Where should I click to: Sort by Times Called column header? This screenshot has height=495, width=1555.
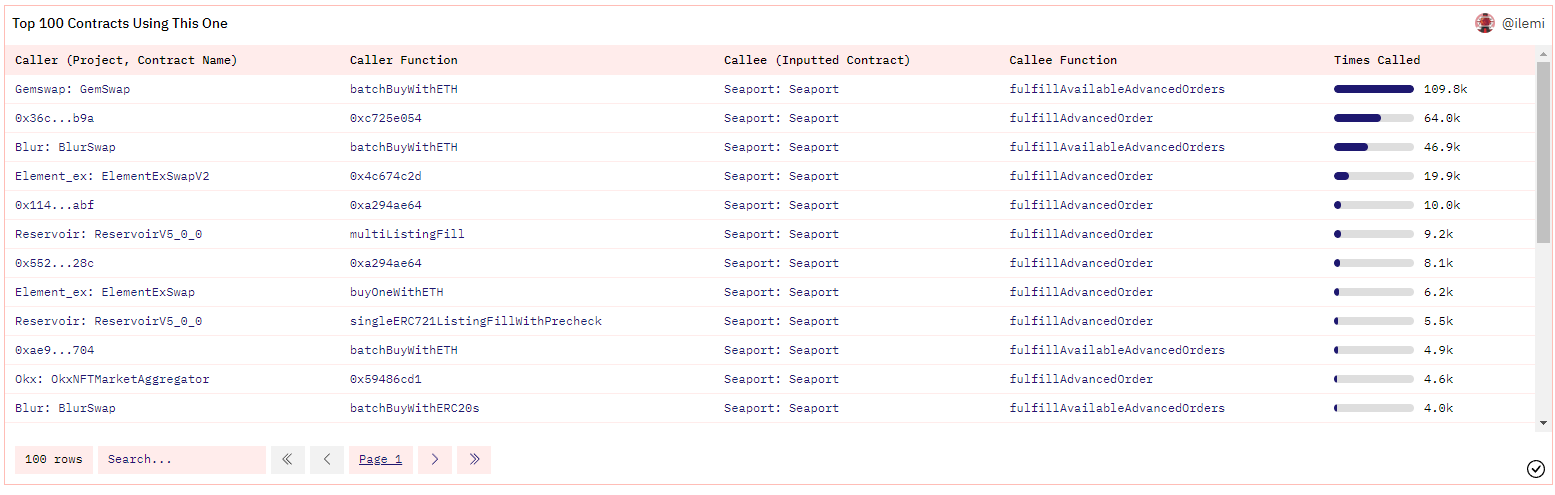pyautogui.click(x=1377, y=60)
